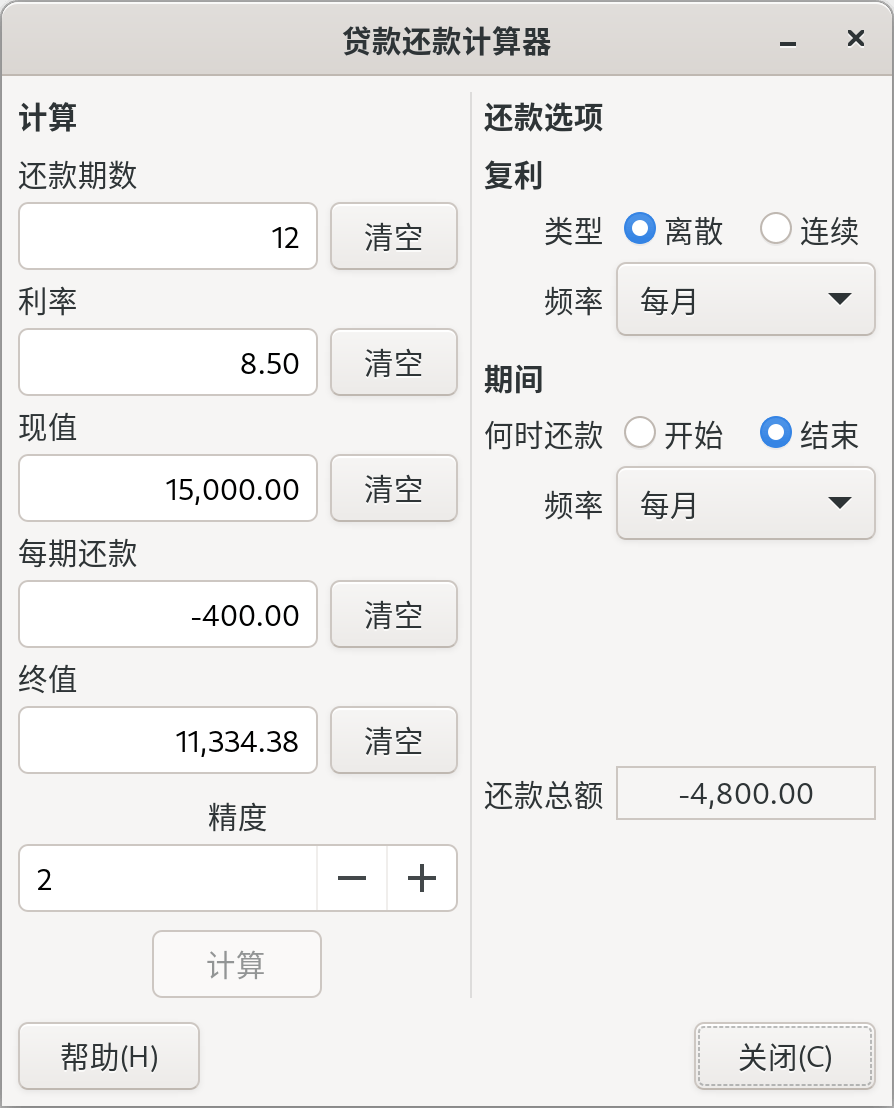The image size is (894, 1108).
Task: Minimize the loan repayment calculator window
Action: tap(788, 40)
